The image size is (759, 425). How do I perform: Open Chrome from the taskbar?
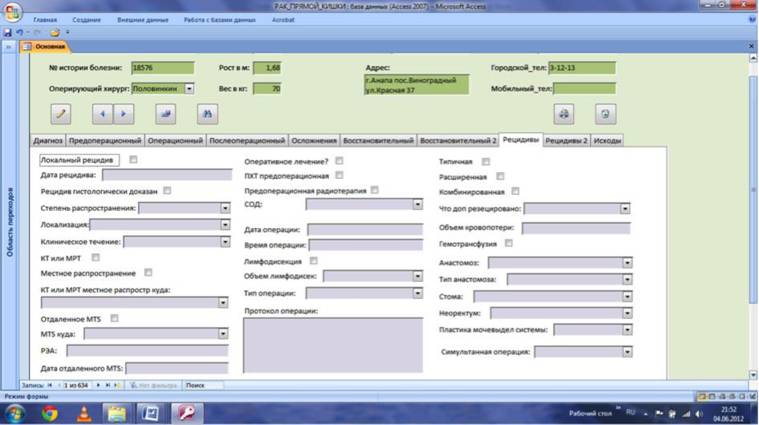point(49,413)
